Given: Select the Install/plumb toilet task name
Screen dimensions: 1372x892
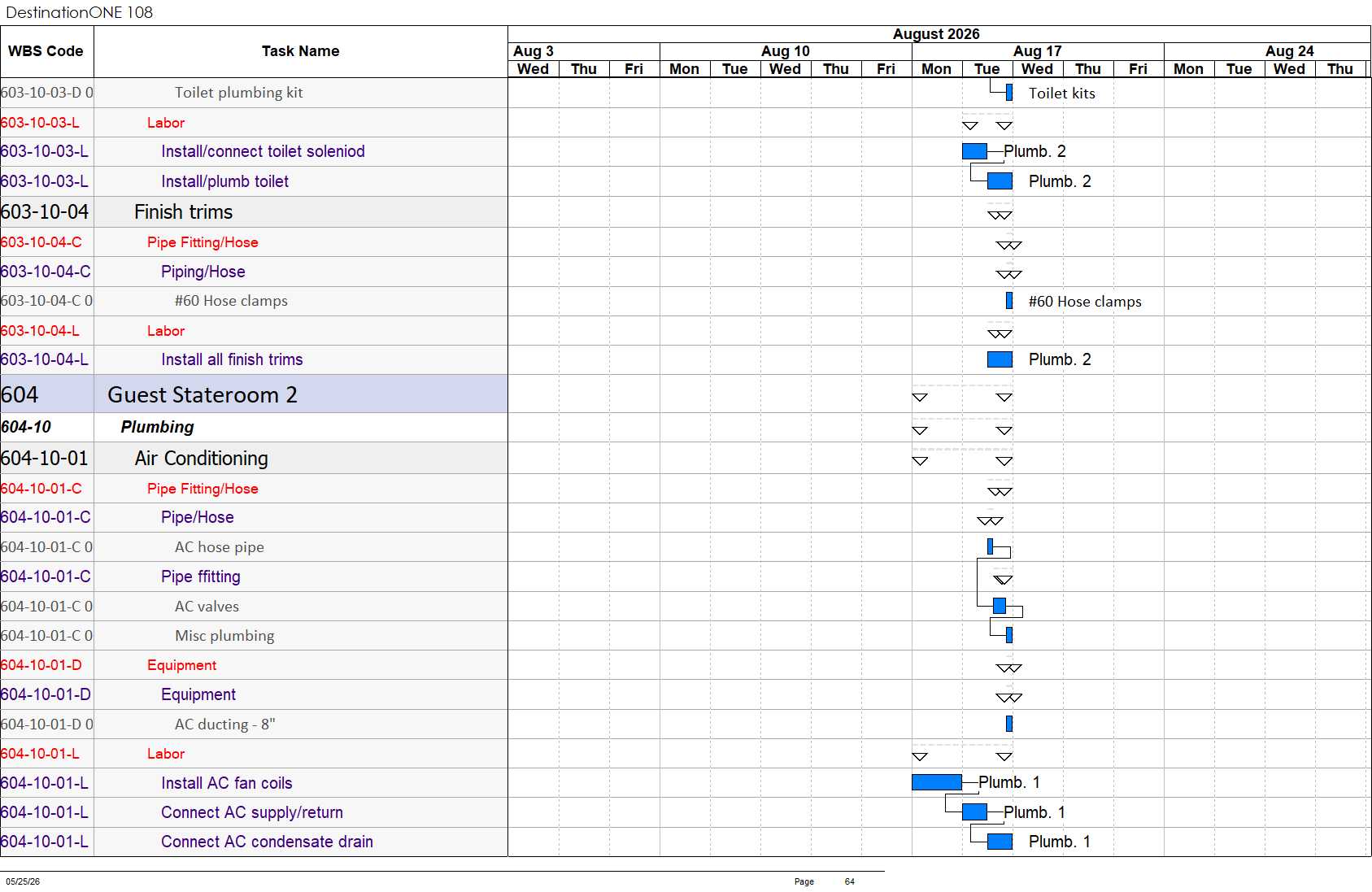Looking at the screenshot, I should coord(224,181).
